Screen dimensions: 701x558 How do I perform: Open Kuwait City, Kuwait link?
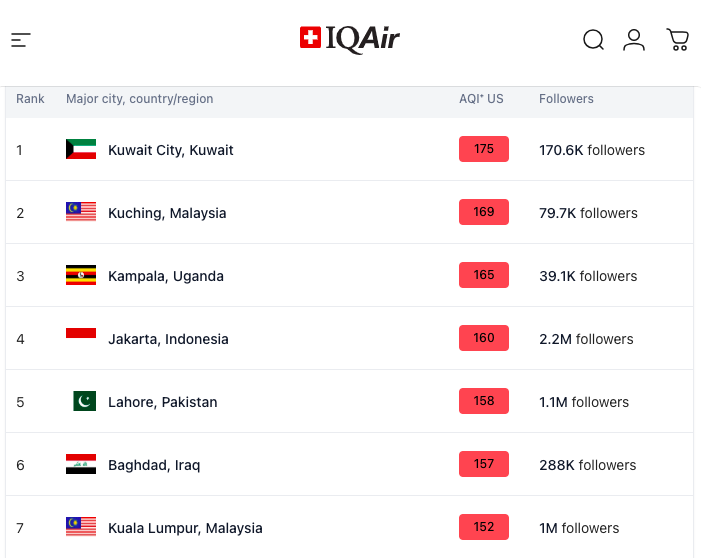171,150
